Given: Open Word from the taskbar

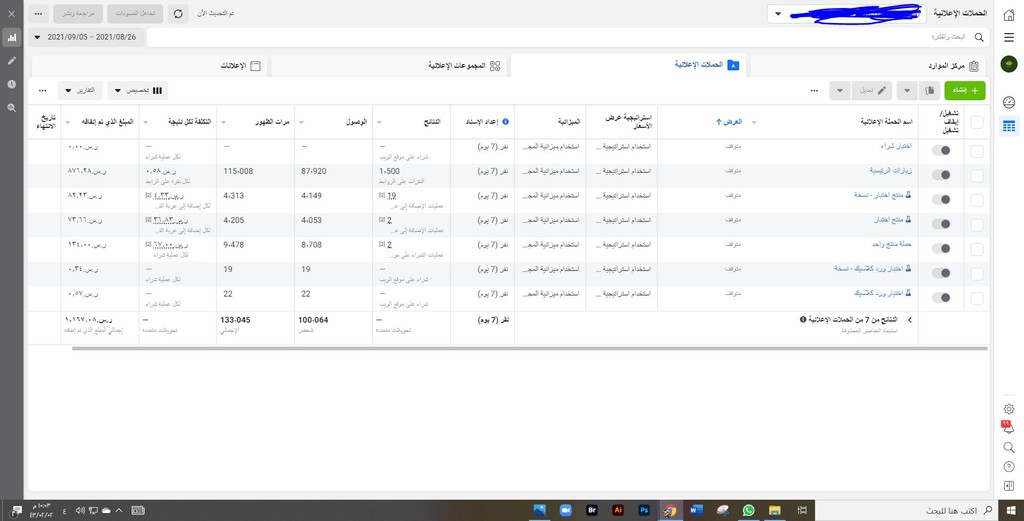Looking at the screenshot, I should [x=696, y=511].
